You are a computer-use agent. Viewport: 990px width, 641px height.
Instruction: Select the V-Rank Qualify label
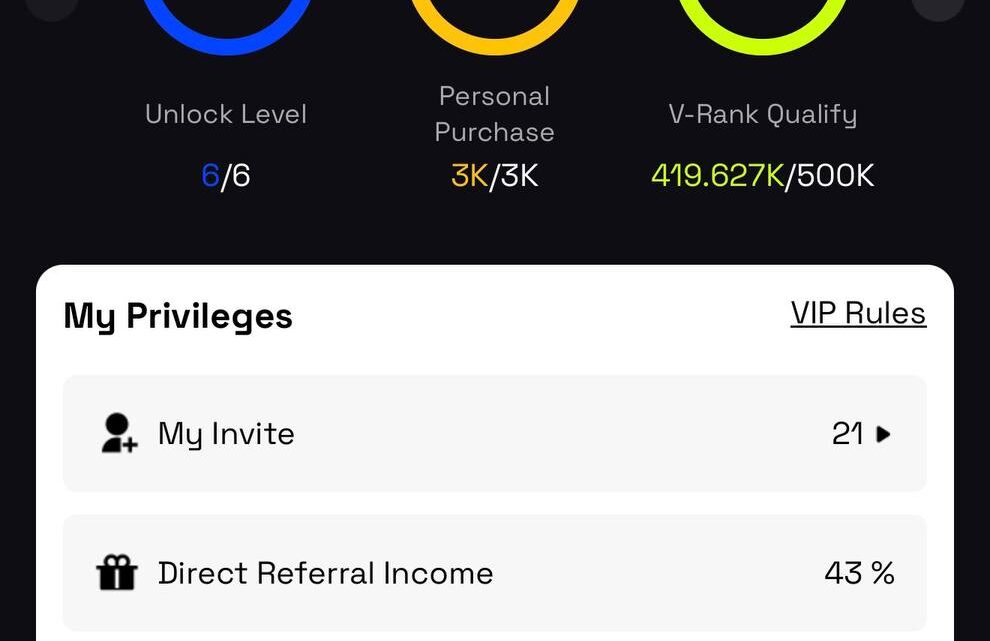[762, 114]
